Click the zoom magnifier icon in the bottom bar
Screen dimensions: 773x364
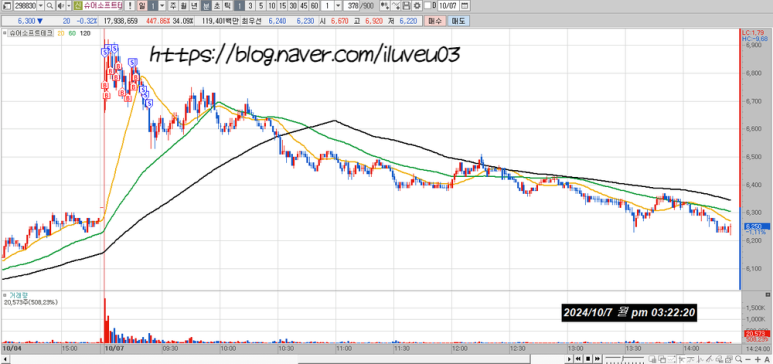point(738,359)
